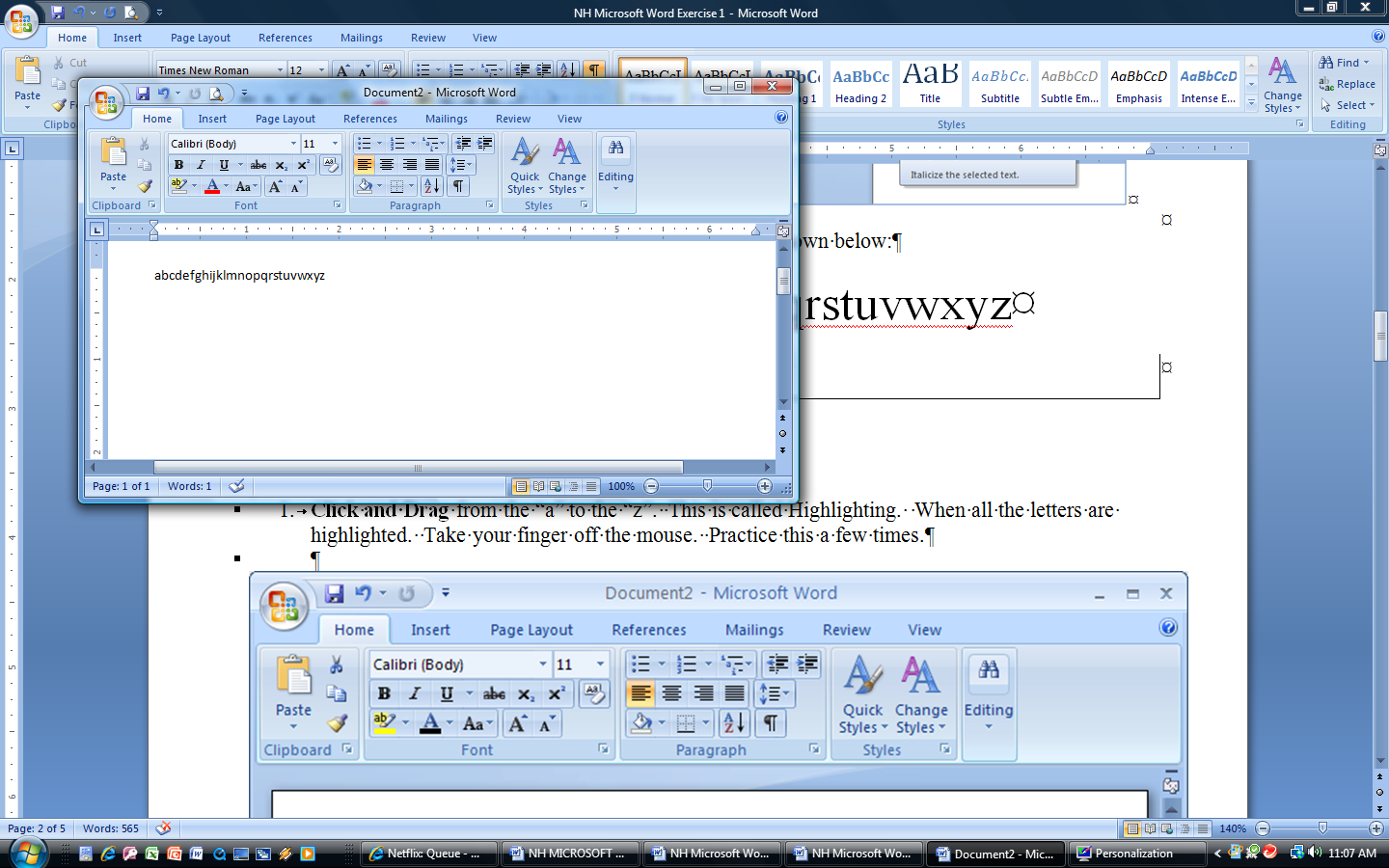Click the Paste clipboard icon in Document2
This screenshot has width=1389, height=868.
[114, 152]
